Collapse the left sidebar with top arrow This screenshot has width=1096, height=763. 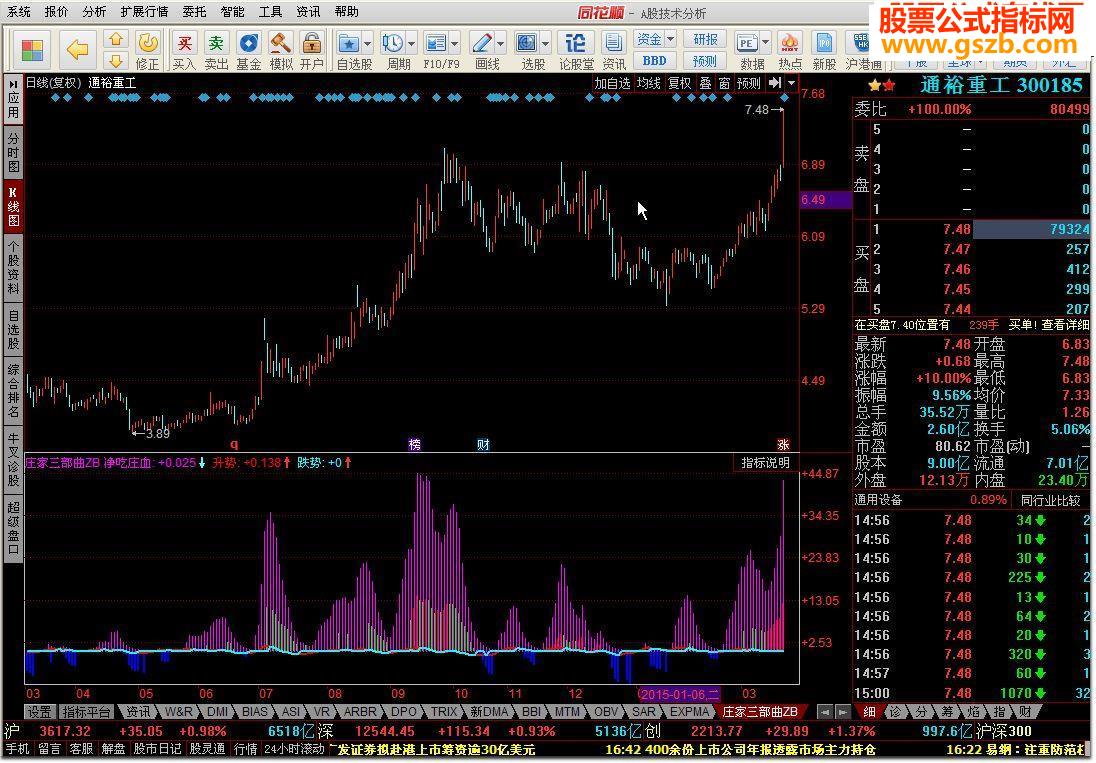(13, 84)
